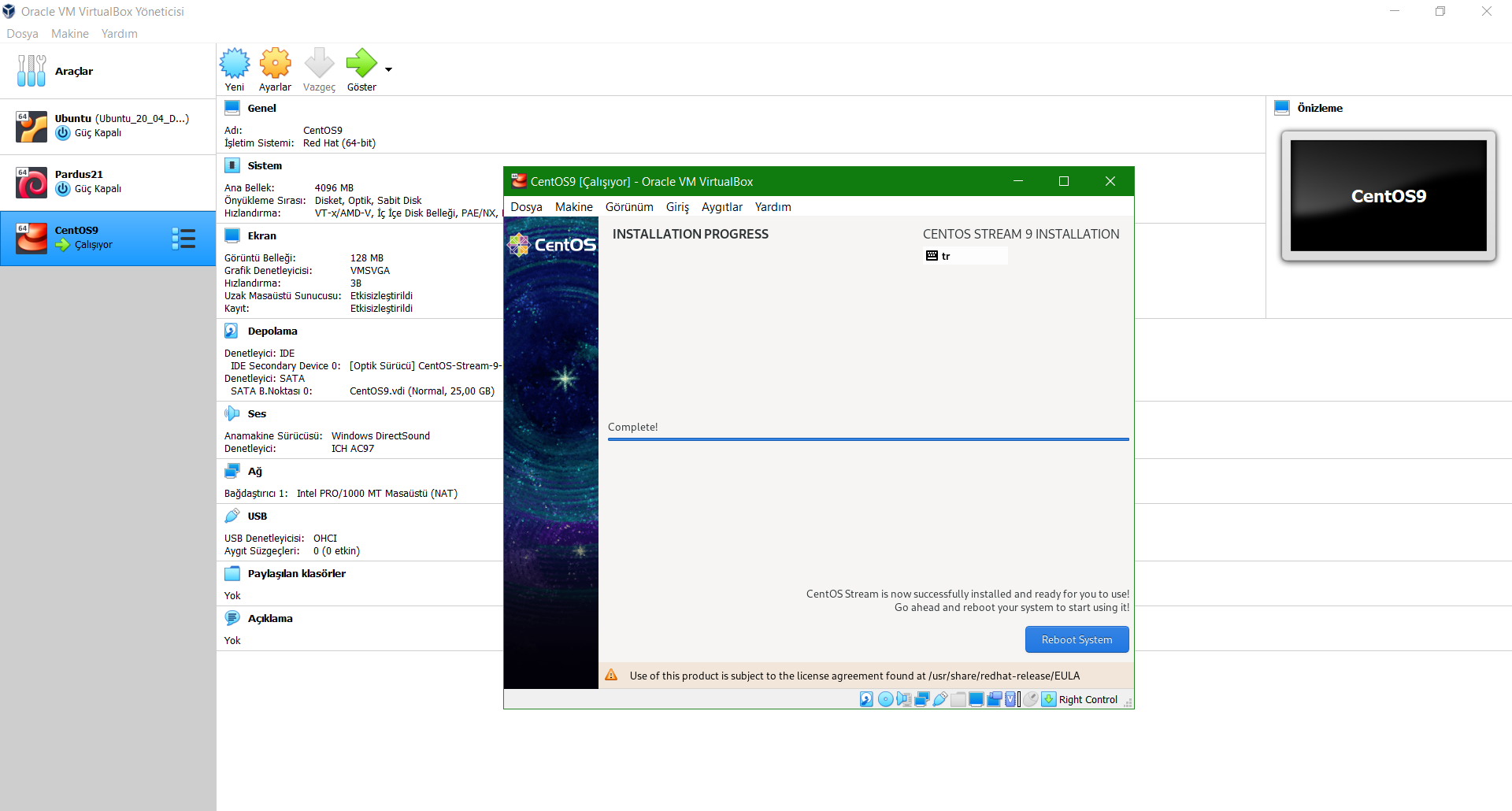Click the Reboot System button

point(1077,639)
